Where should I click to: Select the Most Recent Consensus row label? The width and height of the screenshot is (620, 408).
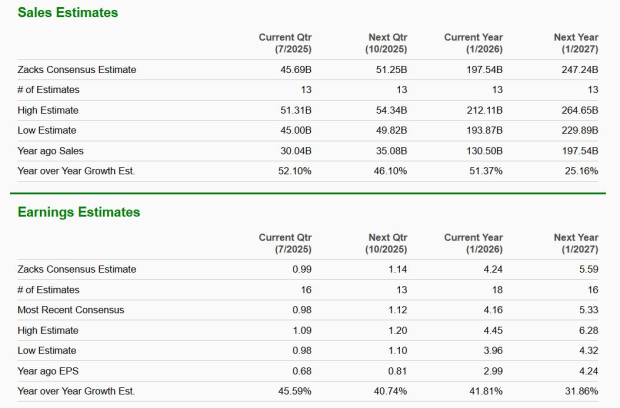click(71, 310)
